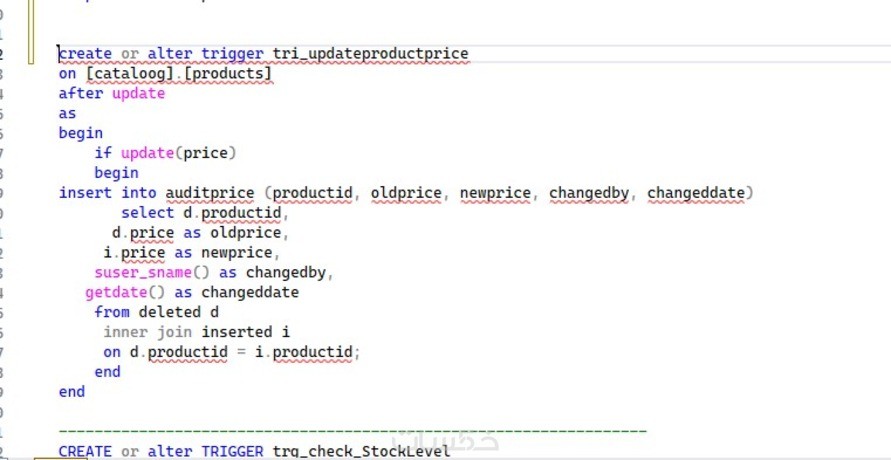Click the 'select' keyword
Screen dimensions: 891x460
(148, 212)
